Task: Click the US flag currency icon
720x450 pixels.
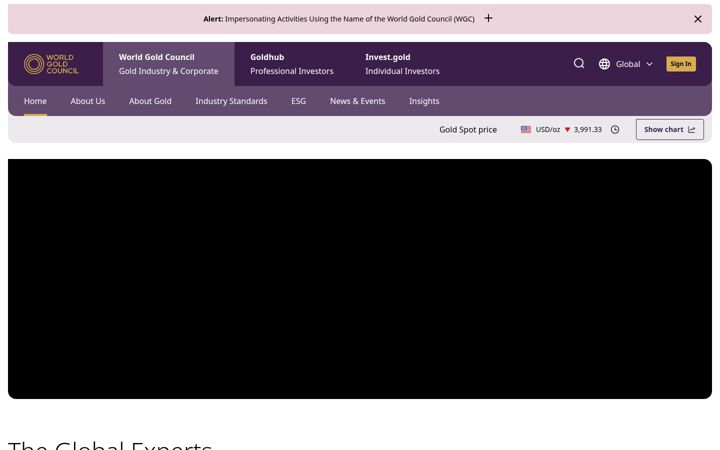Action: click(x=526, y=129)
